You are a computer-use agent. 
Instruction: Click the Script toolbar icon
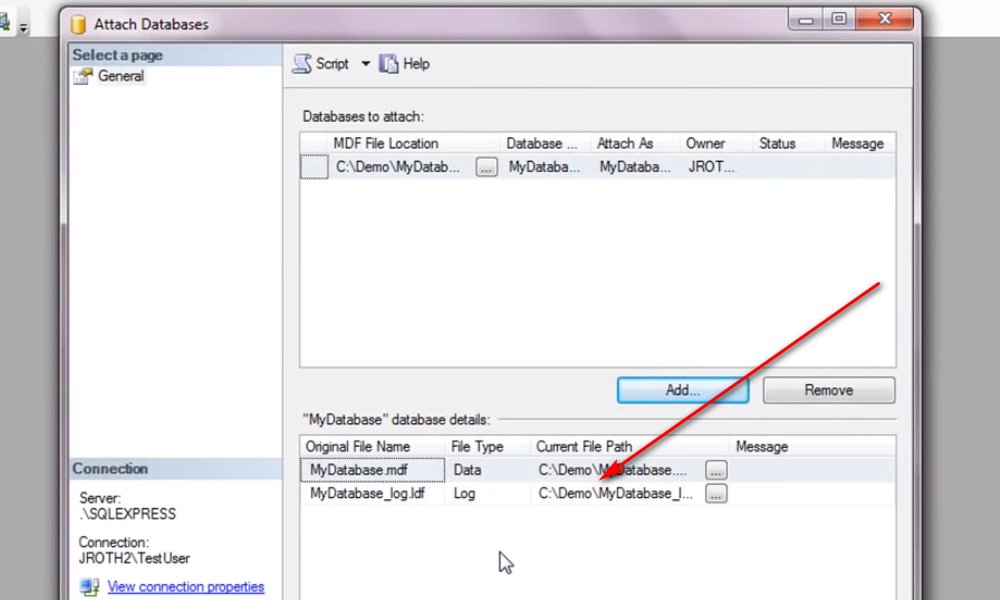pos(301,64)
